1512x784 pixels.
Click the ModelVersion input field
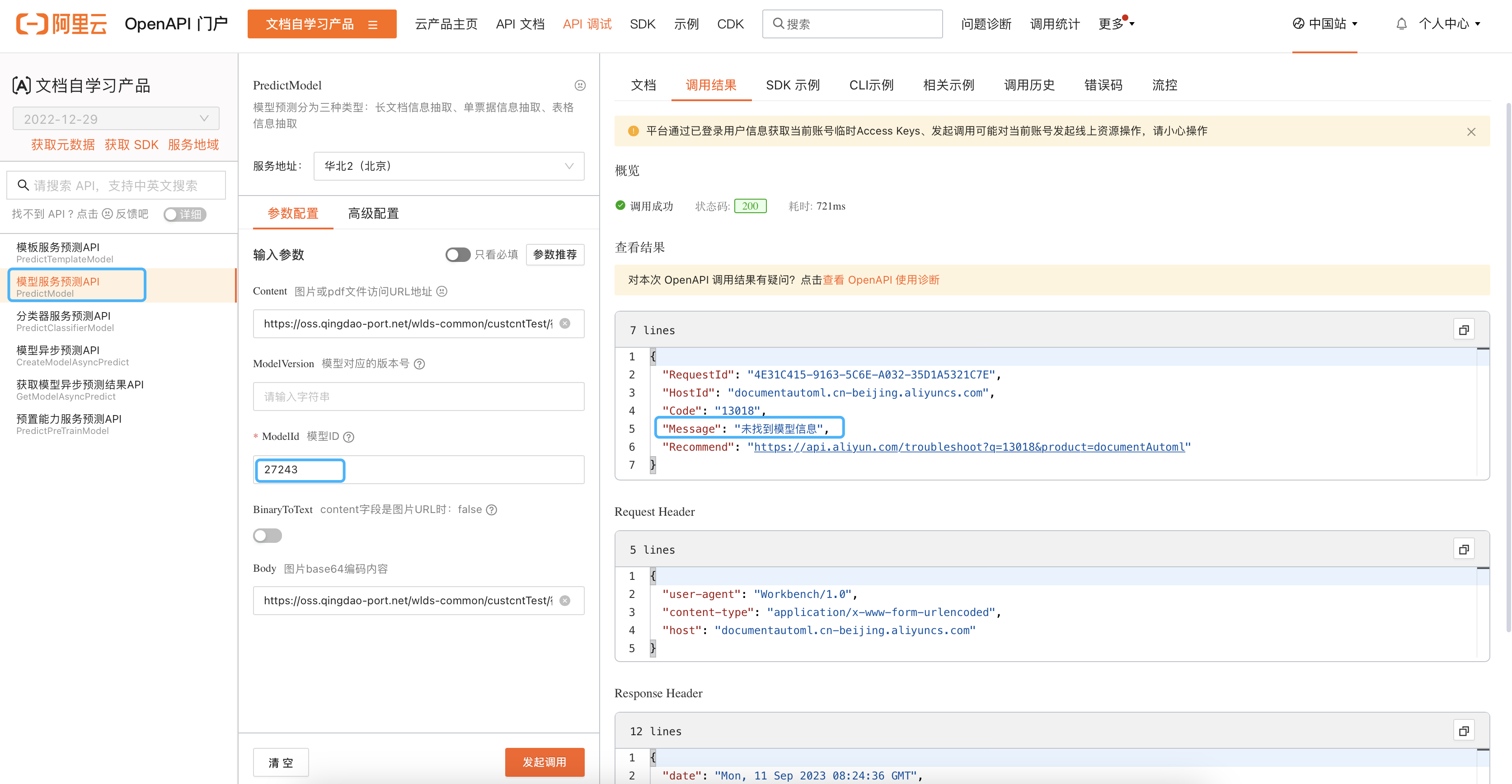418,397
